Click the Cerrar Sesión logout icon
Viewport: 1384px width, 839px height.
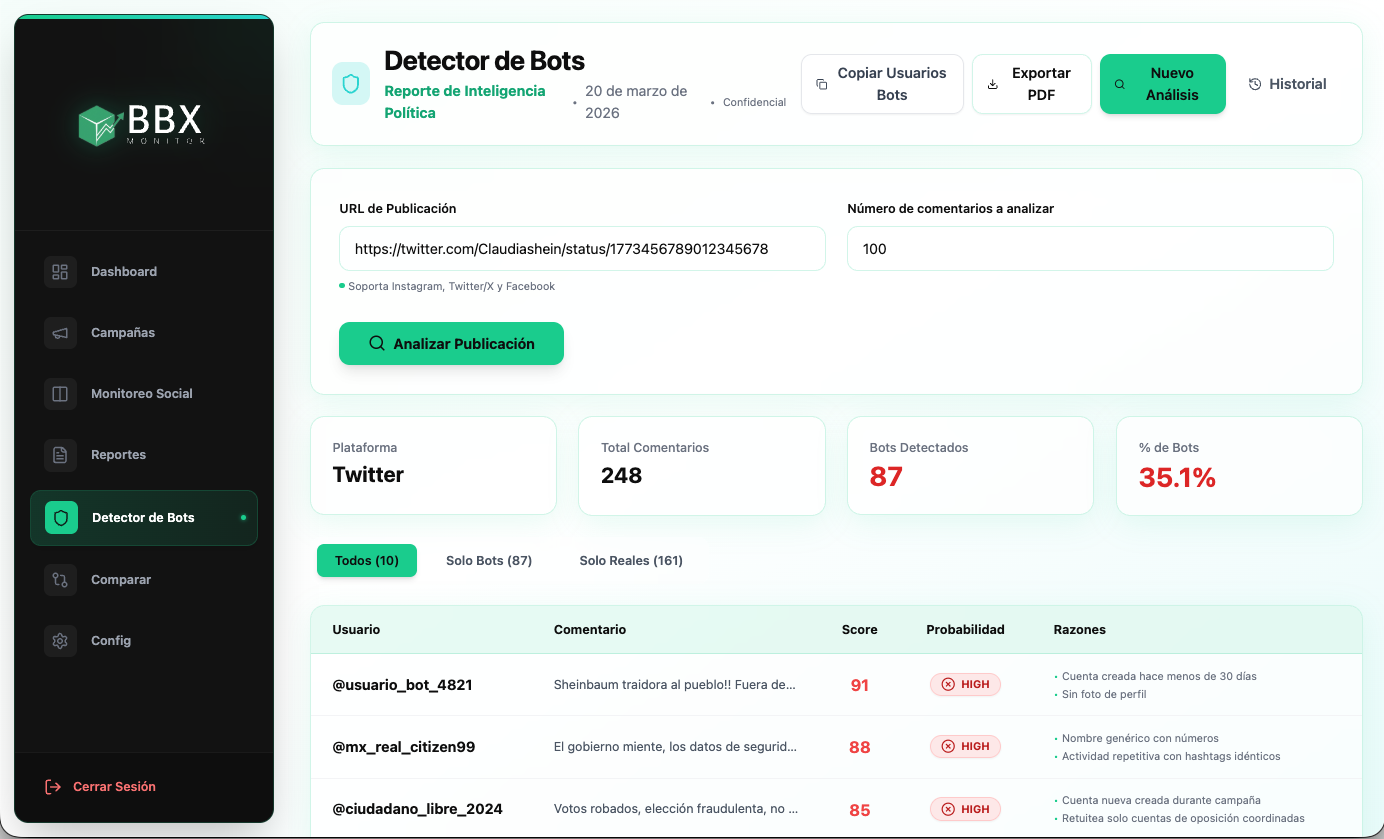[51, 786]
